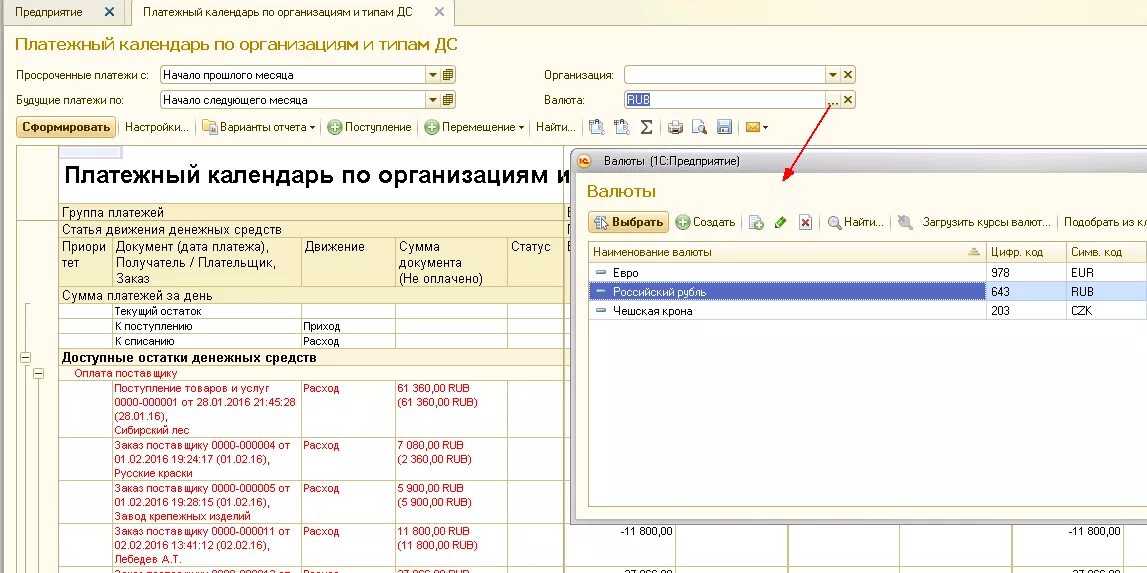Click the expand all groups icon in report toolbar
The image size is (1147, 573).
click(x=597, y=127)
